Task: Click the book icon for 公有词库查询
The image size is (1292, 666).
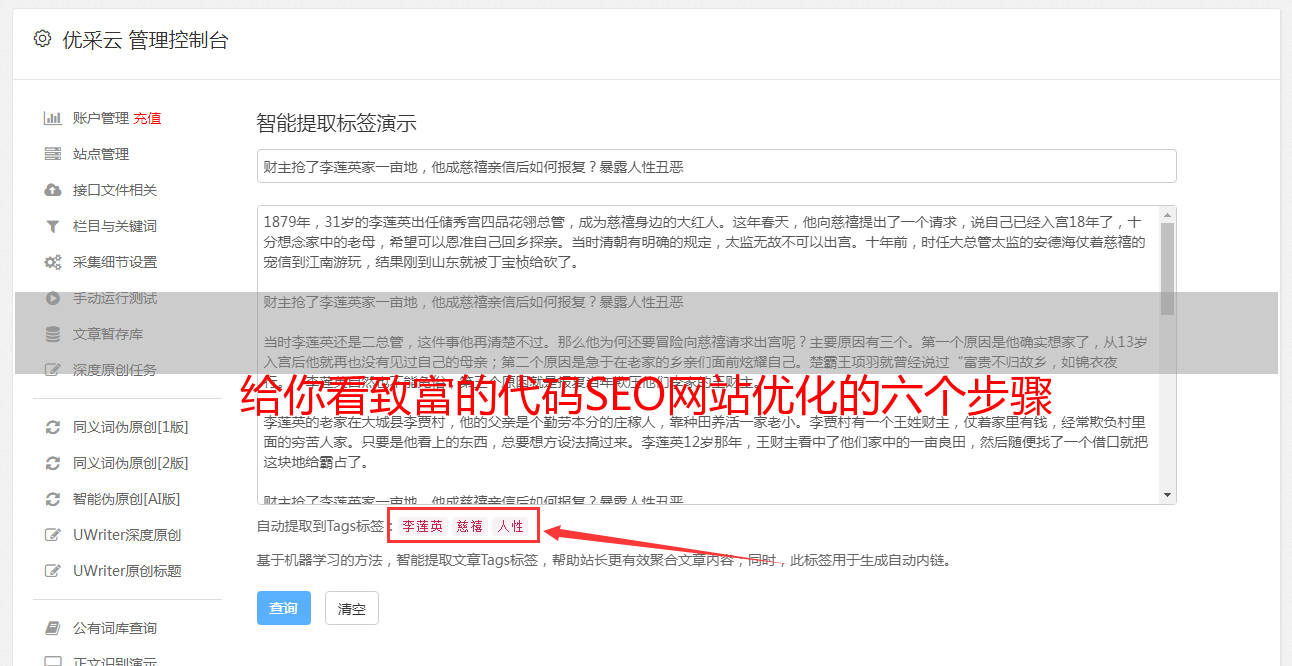Action: (53, 628)
